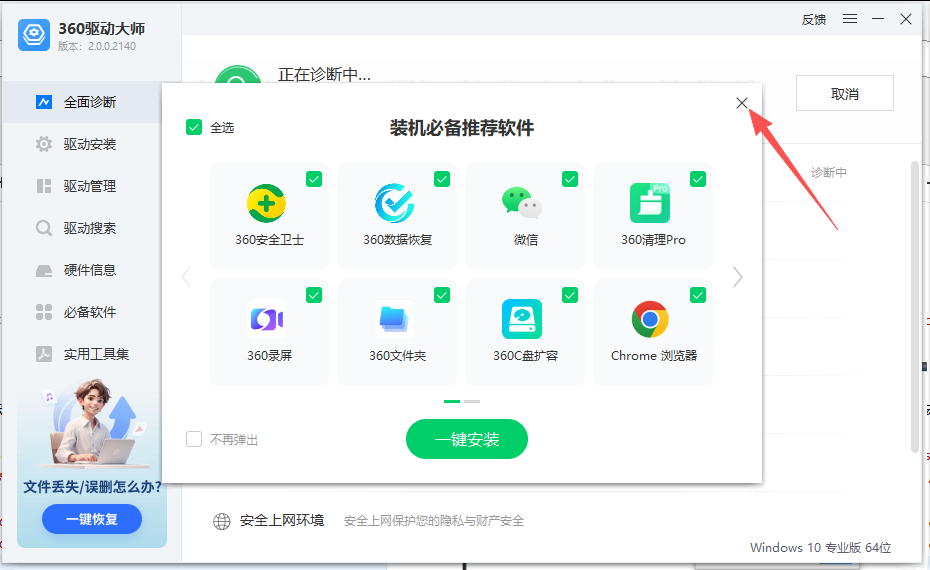Image resolution: width=930 pixels, height=570 pixels.
Task: Click the Windows 10 专业版 64位 text
Action: (820, 547)
